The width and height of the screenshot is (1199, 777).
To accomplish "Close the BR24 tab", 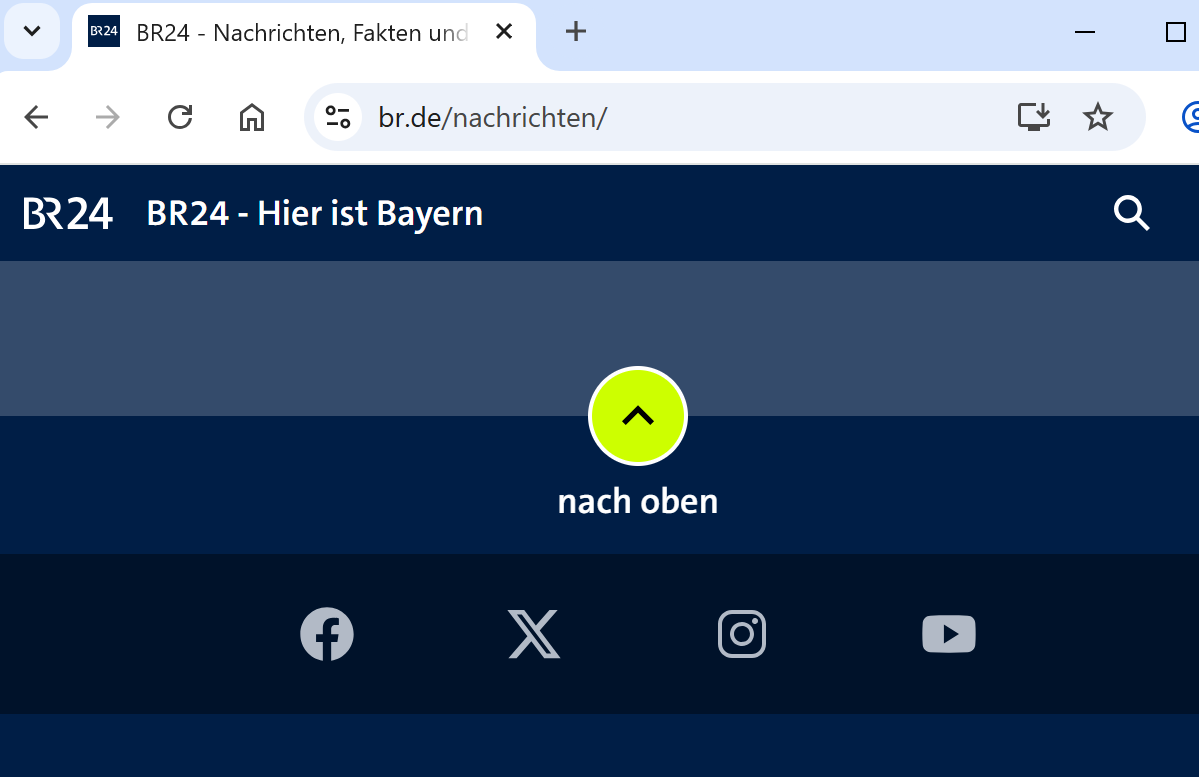I will (x=504, y=31).
